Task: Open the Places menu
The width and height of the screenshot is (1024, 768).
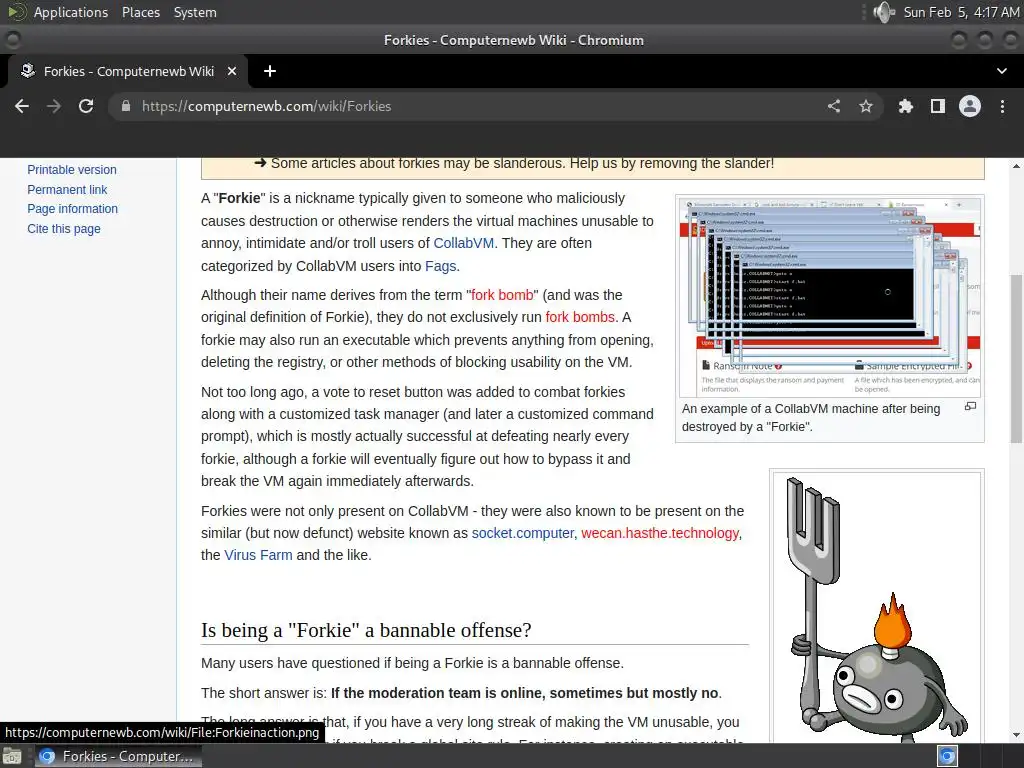Action: [x=140, y=12]
